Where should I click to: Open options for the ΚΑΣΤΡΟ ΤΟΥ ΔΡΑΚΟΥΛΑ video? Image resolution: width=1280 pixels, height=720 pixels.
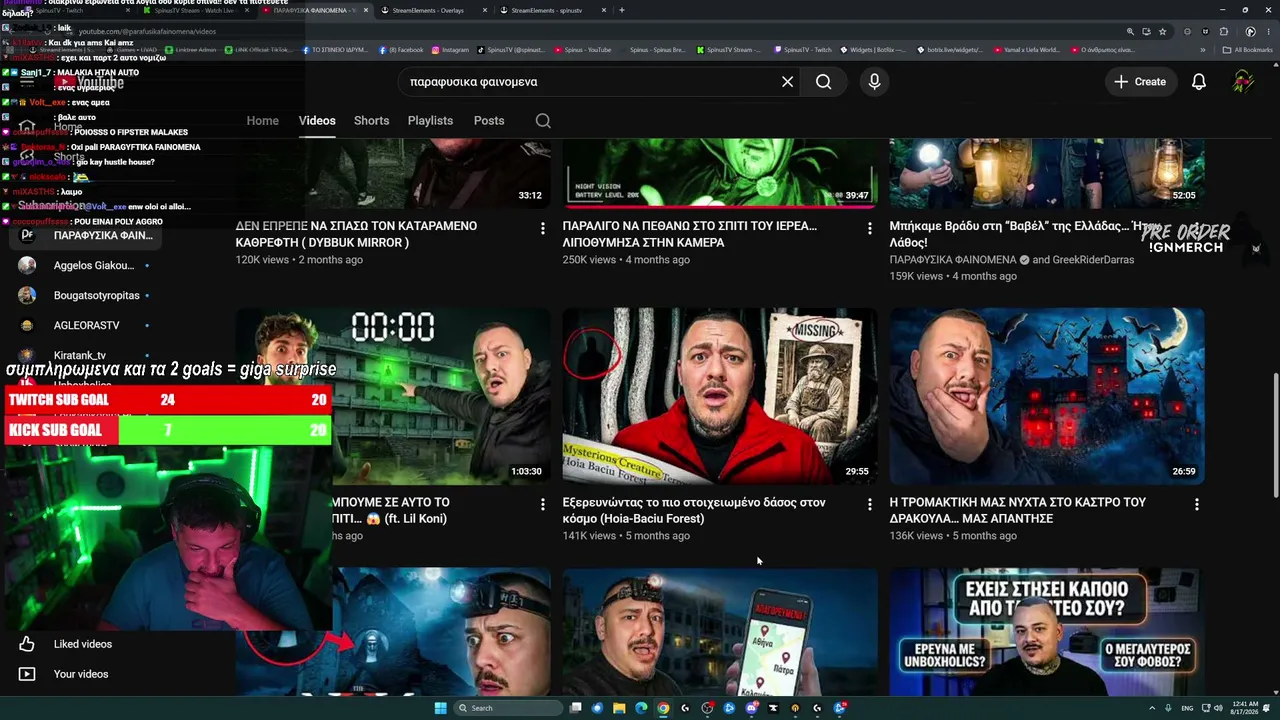(x=1197, y=505)
